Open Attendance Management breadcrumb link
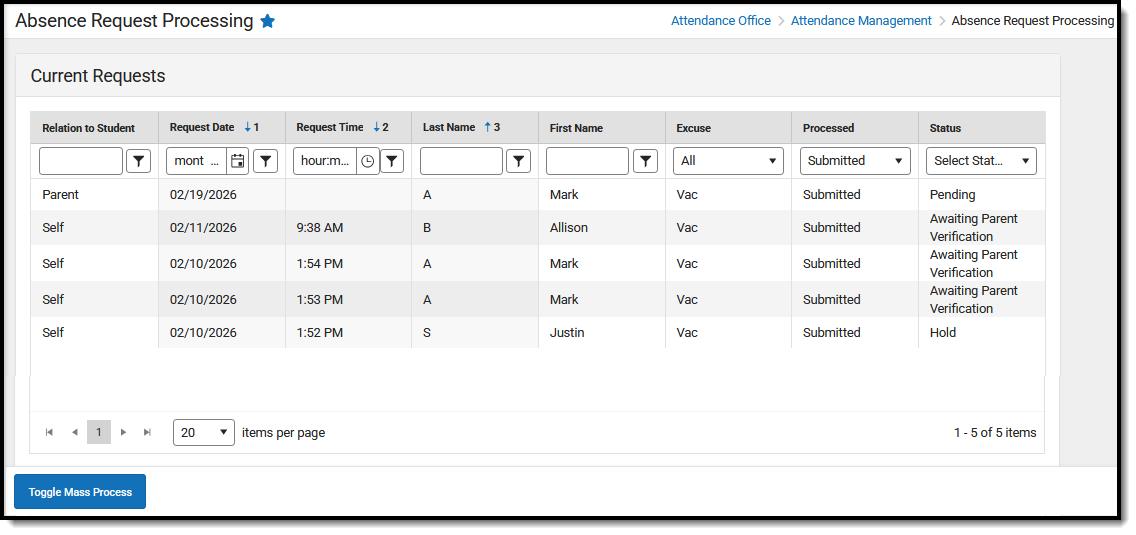Image resolution: width=1136 pixels, height=535 pixels. tap(861, 21)
